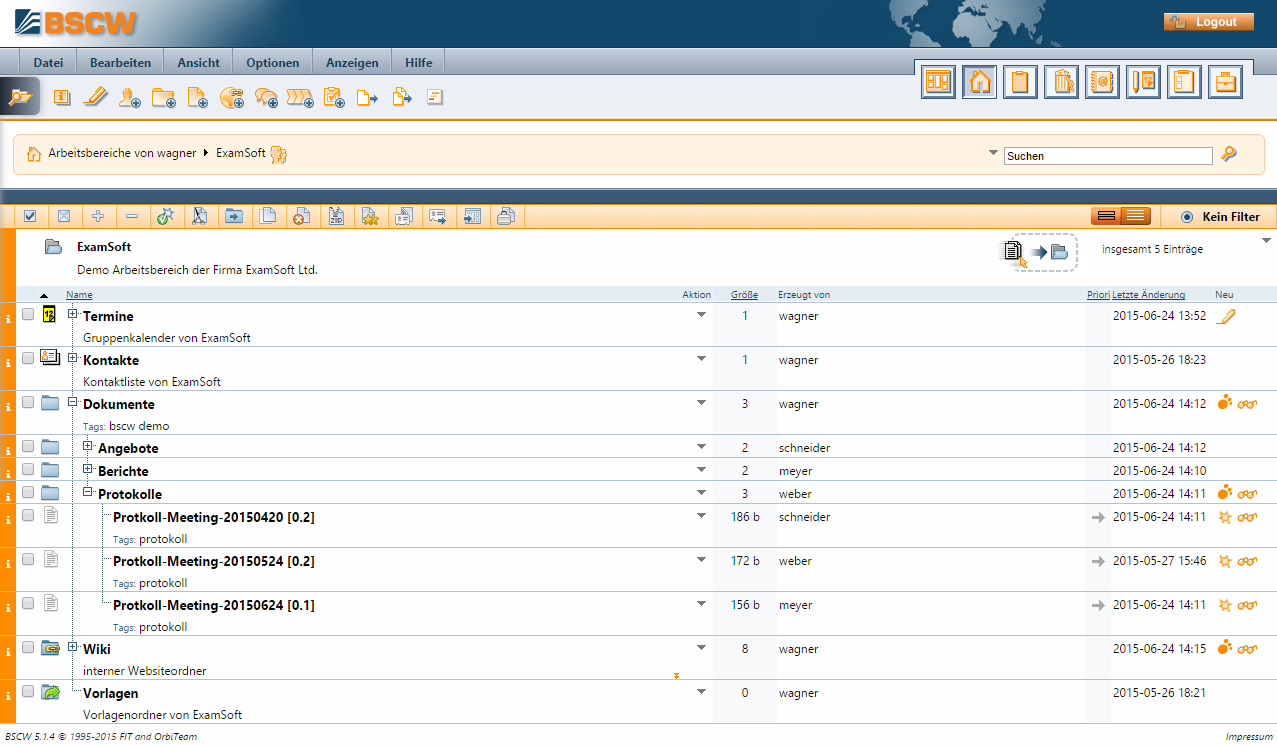Sort by Letzte Änderung column header

tap(1149, 295)
